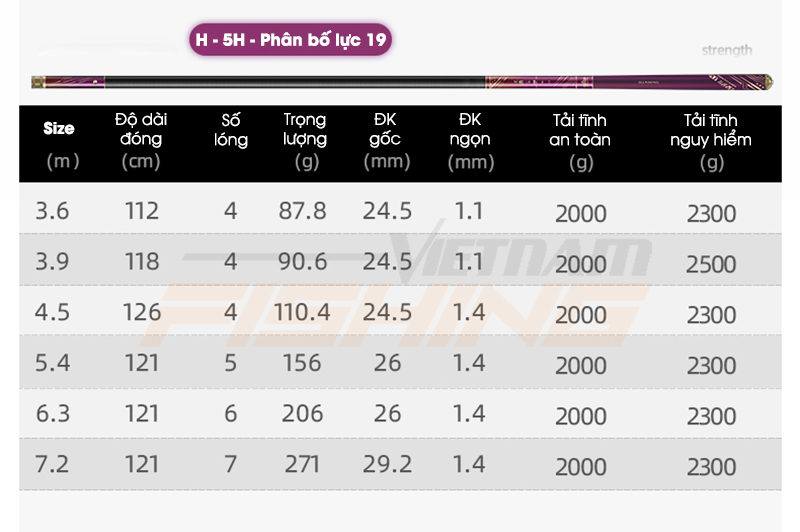Image resolution: width=800 pixels, height=532 pixels.
Task: Click the 7.2 size cell
Action: (52, 464)
